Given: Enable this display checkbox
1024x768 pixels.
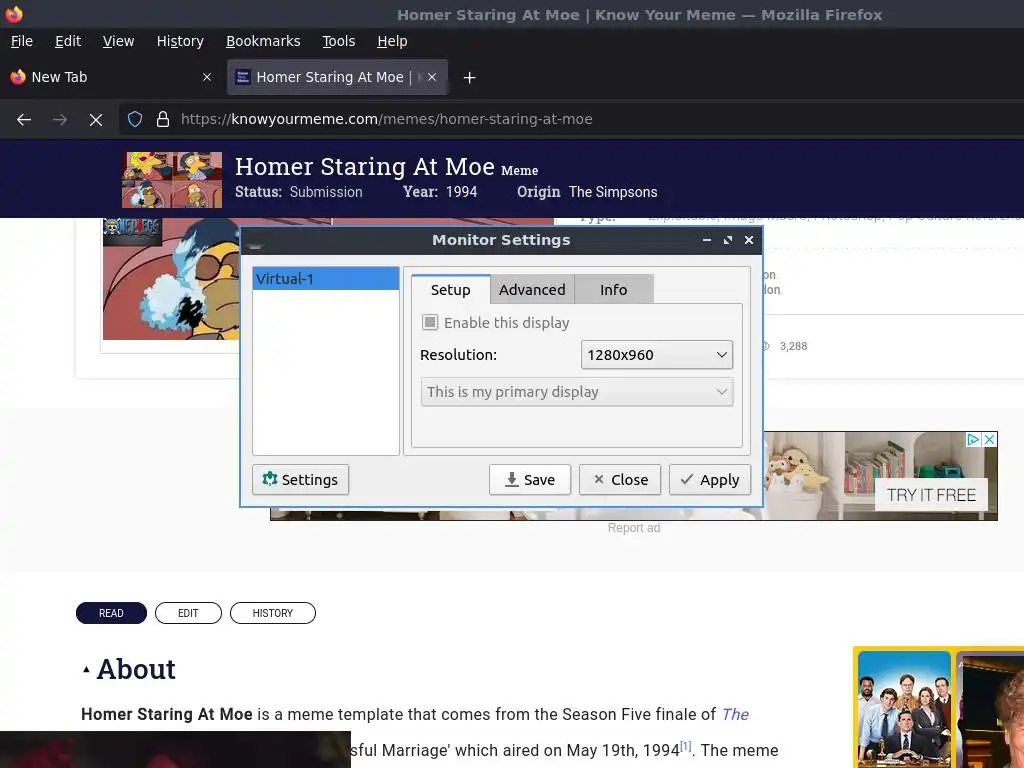Looking at the screenshot, I should coord(430,322).
